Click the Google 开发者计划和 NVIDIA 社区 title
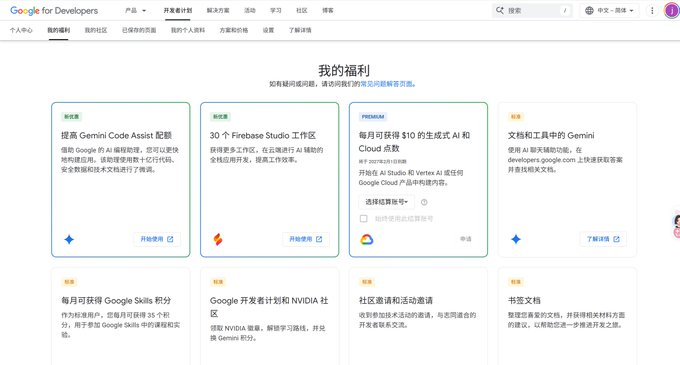This screenshot has height=365, width=680. point(269,307)
